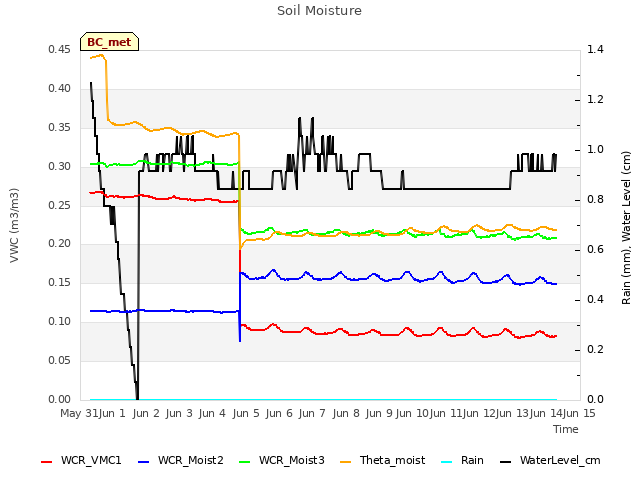Toggle the WaterLevel_cm legend label
This screenshot has height=480, width=640.
pyautogui.click(x=560, y=460)
